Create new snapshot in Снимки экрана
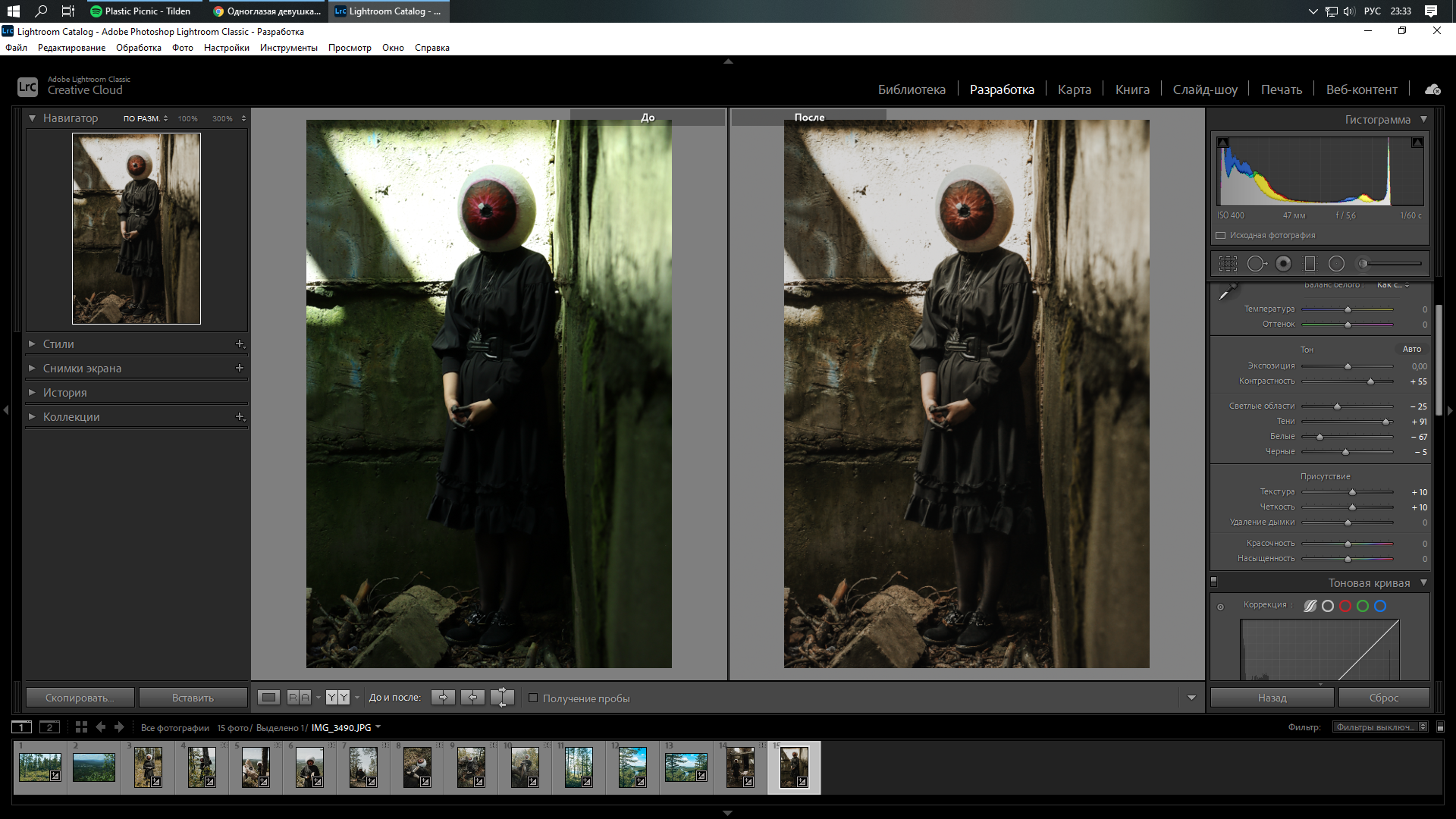 point(240,368)
